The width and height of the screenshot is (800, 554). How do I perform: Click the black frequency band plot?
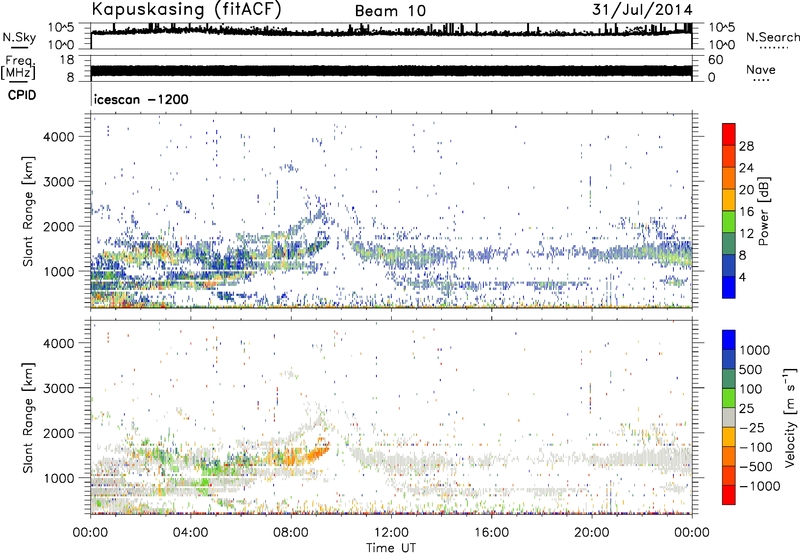pyautogui.click(x=391, y=70)
